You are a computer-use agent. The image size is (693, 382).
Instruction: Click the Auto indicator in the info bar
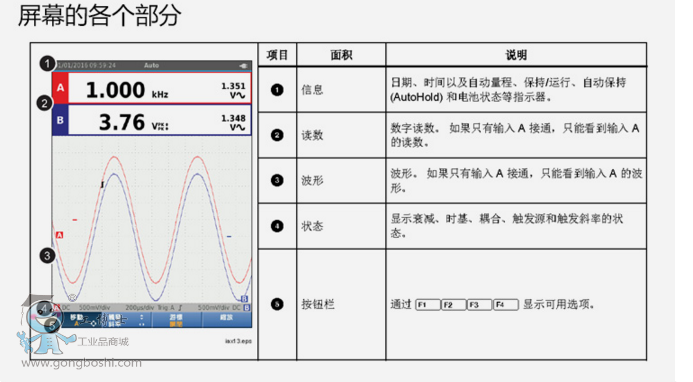(151, 65)
